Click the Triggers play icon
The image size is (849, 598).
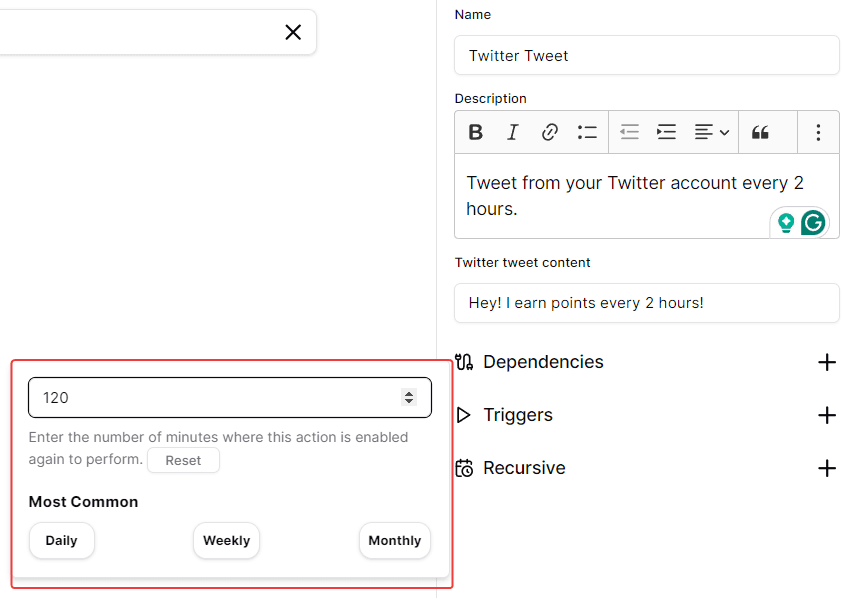coord(464,415)
